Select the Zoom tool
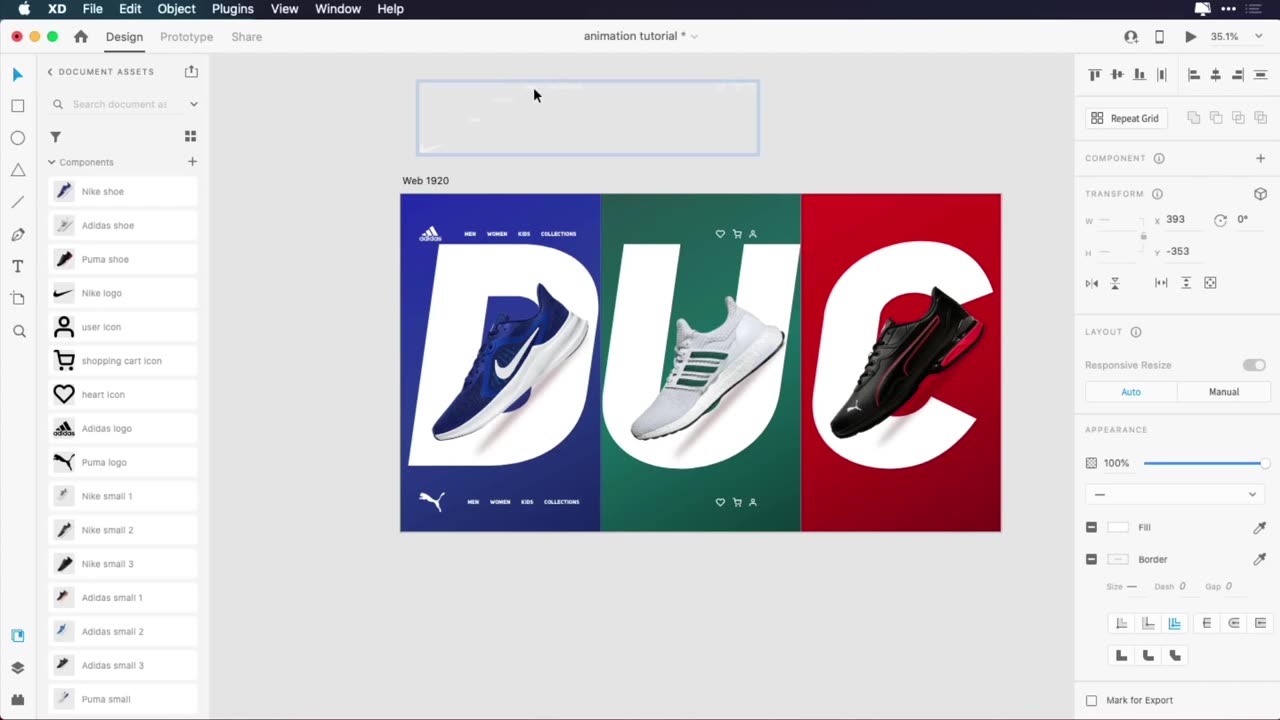 point(18,331)
